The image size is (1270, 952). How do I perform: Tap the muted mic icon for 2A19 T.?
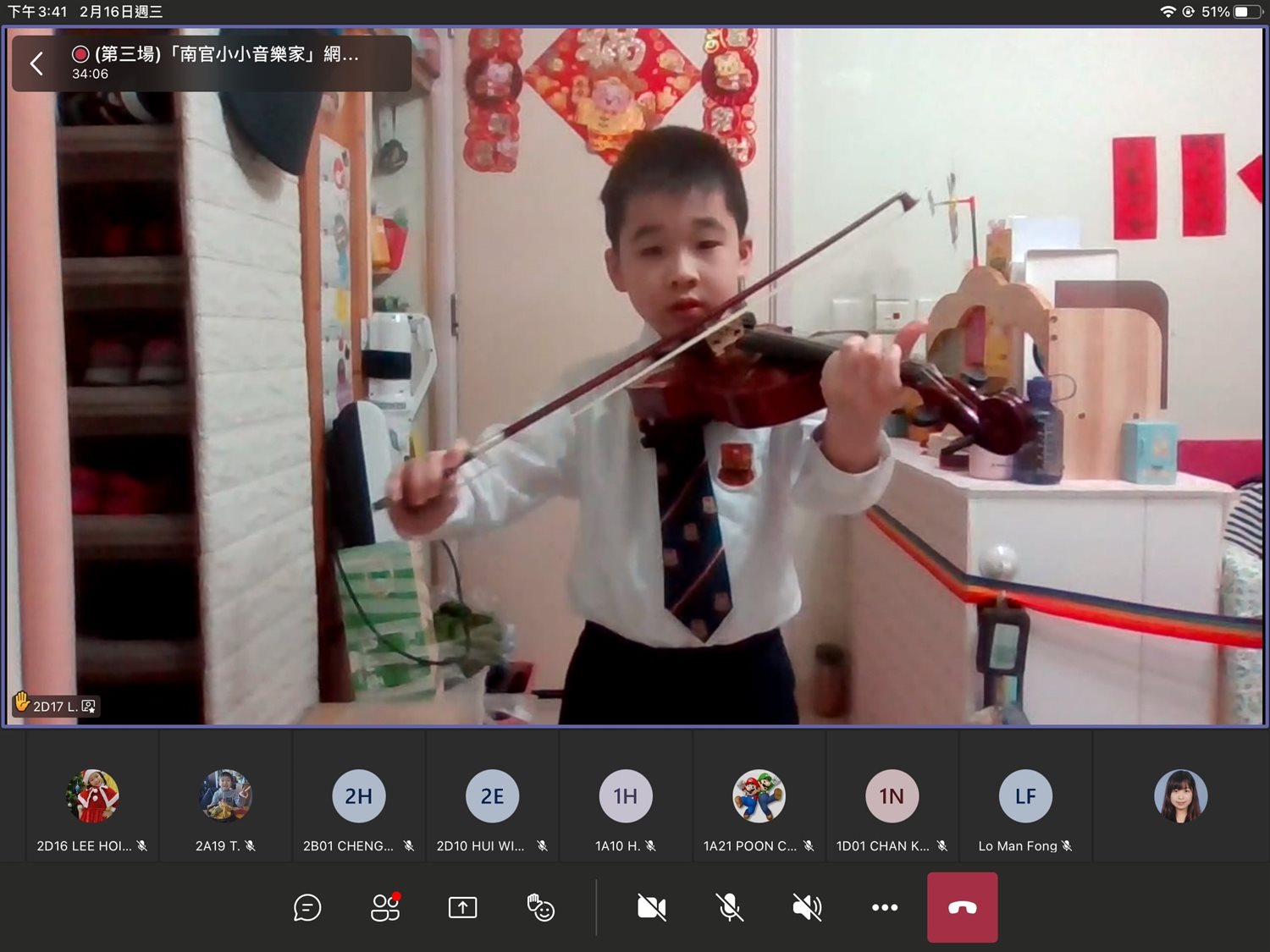click(x=250, y=846)
